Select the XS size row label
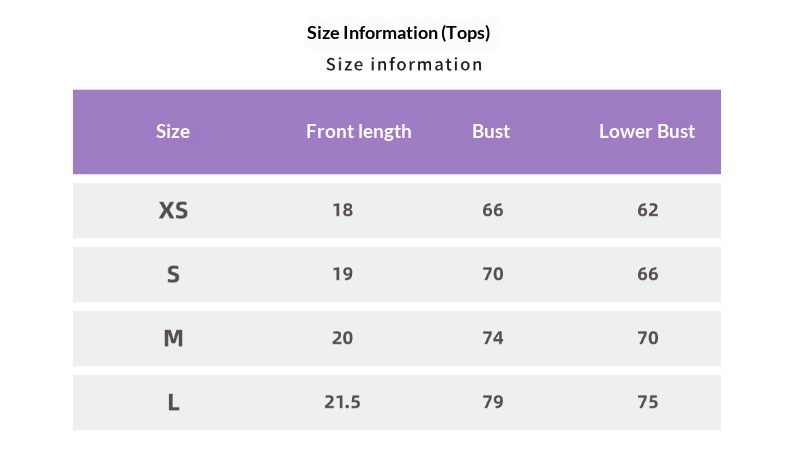Viewport: 790px width, 473px height. point(173,210)
